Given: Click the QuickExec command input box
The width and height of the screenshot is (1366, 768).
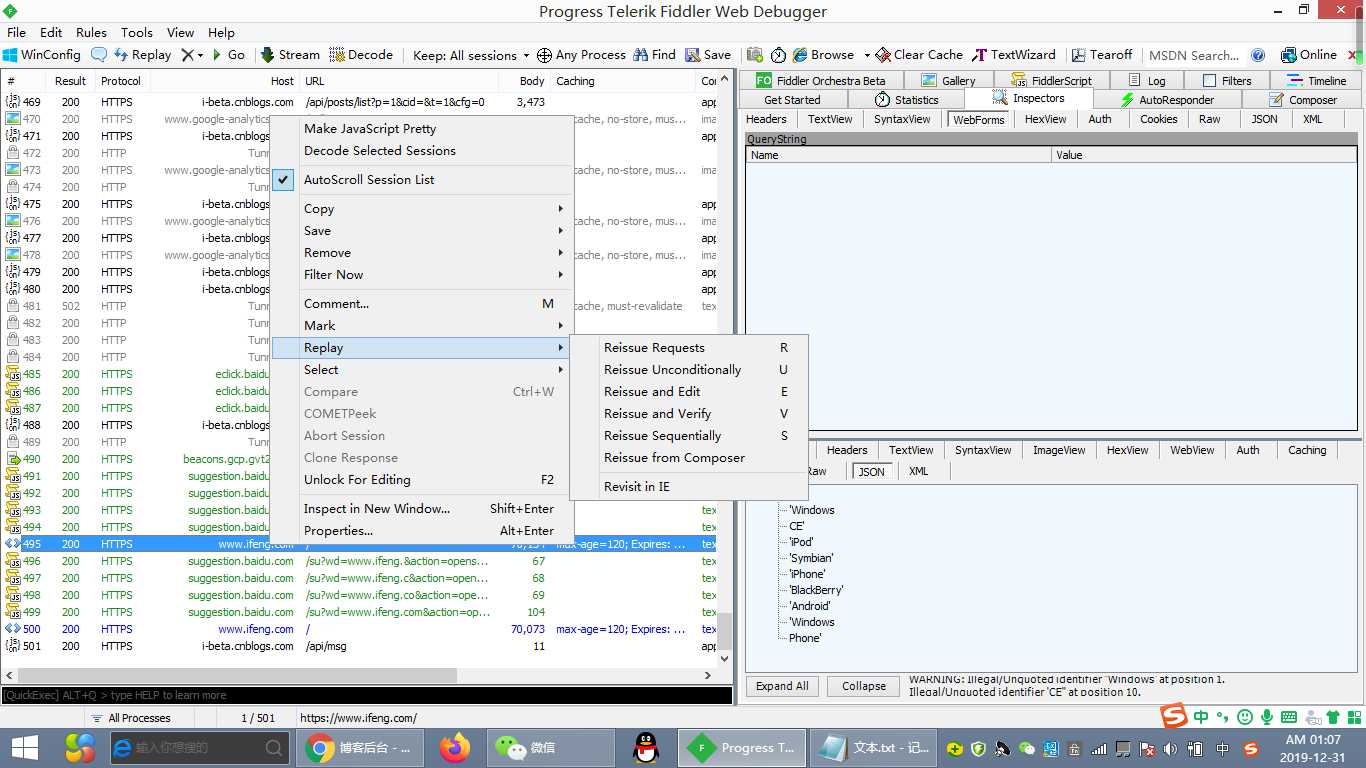Looking at the screenshot, I should click(367, 695).
